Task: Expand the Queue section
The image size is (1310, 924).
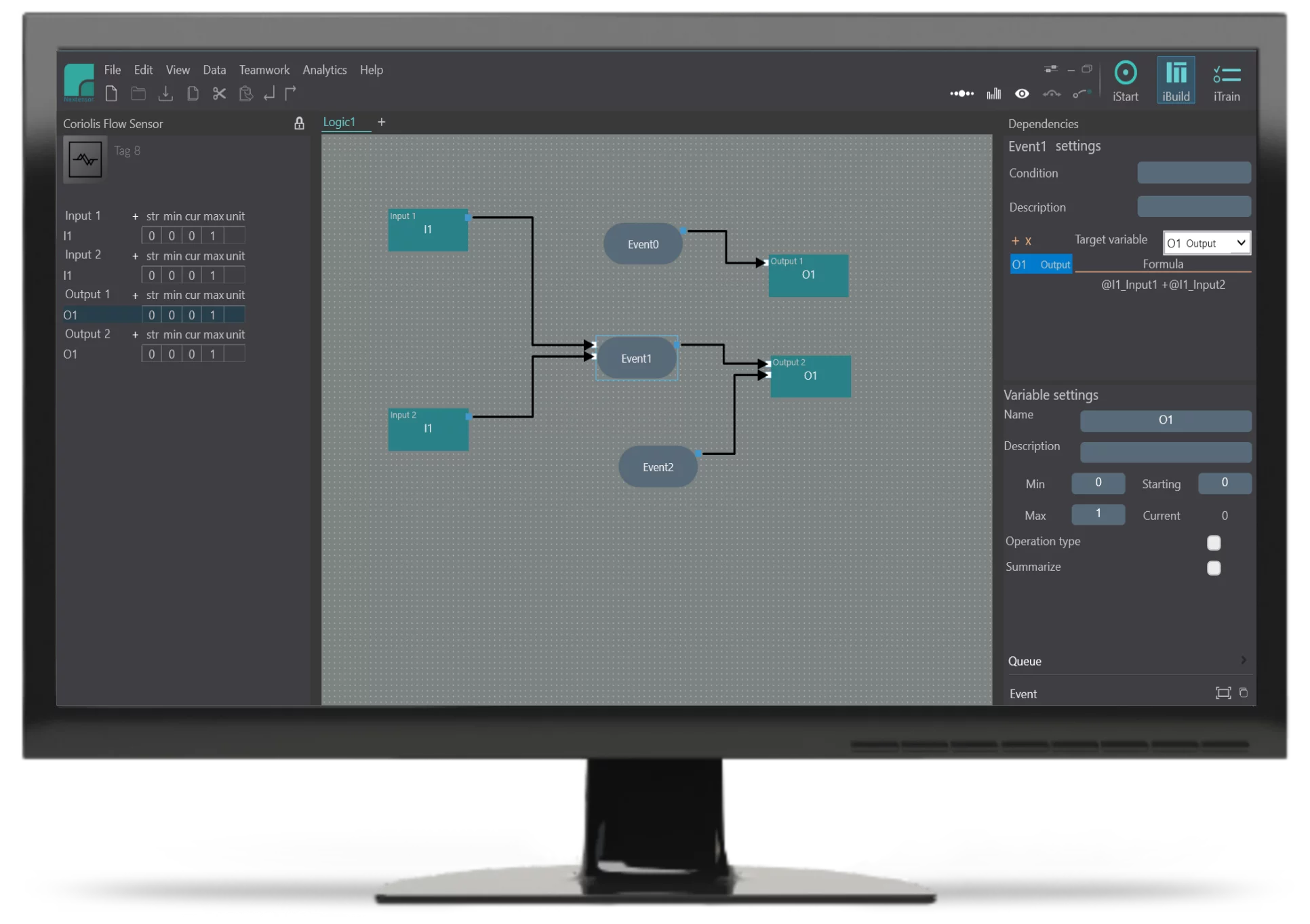Action: pyautogui.click(x=1244, y=660)
